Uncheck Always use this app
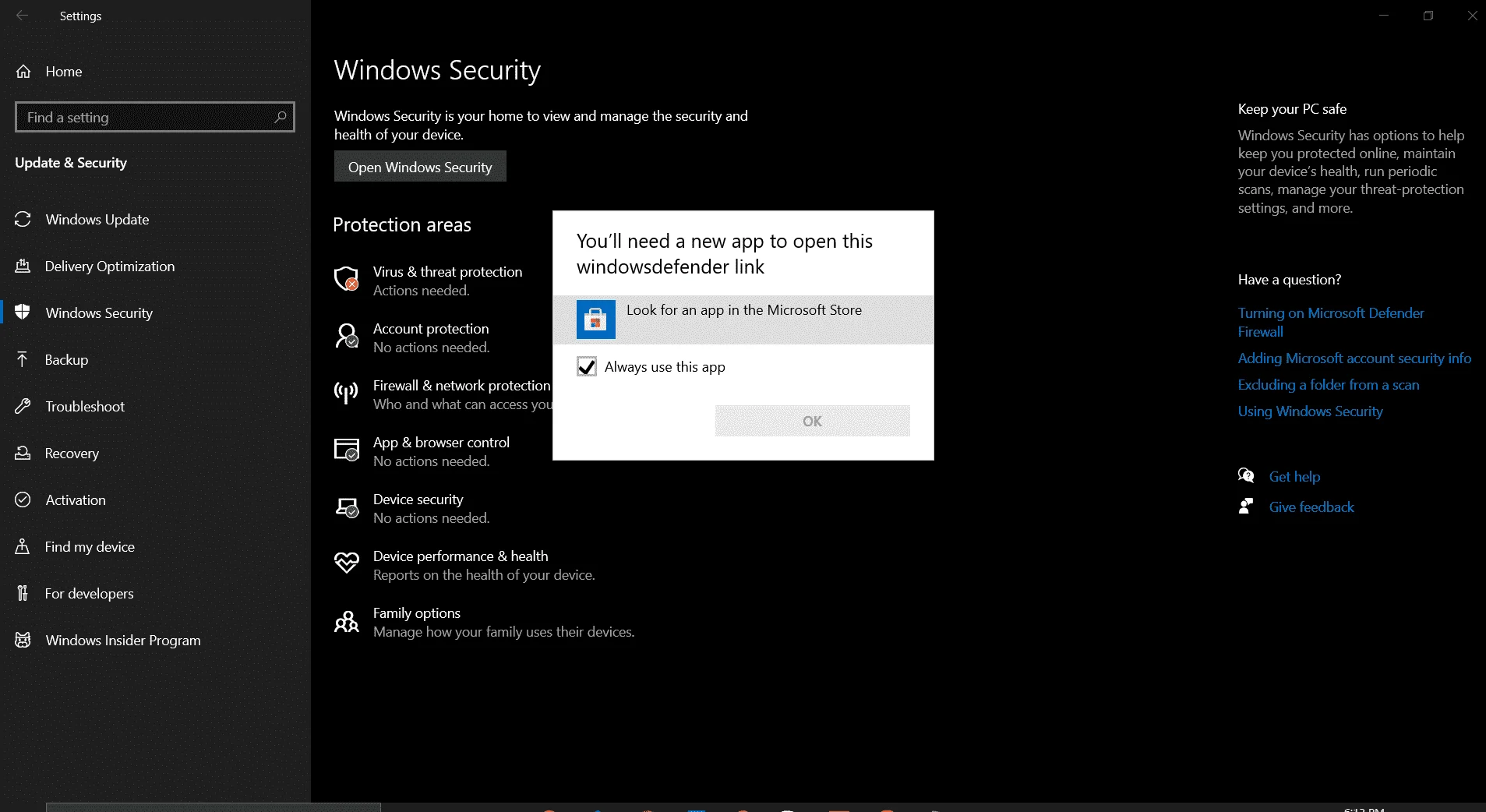 [x=587, y=367]
